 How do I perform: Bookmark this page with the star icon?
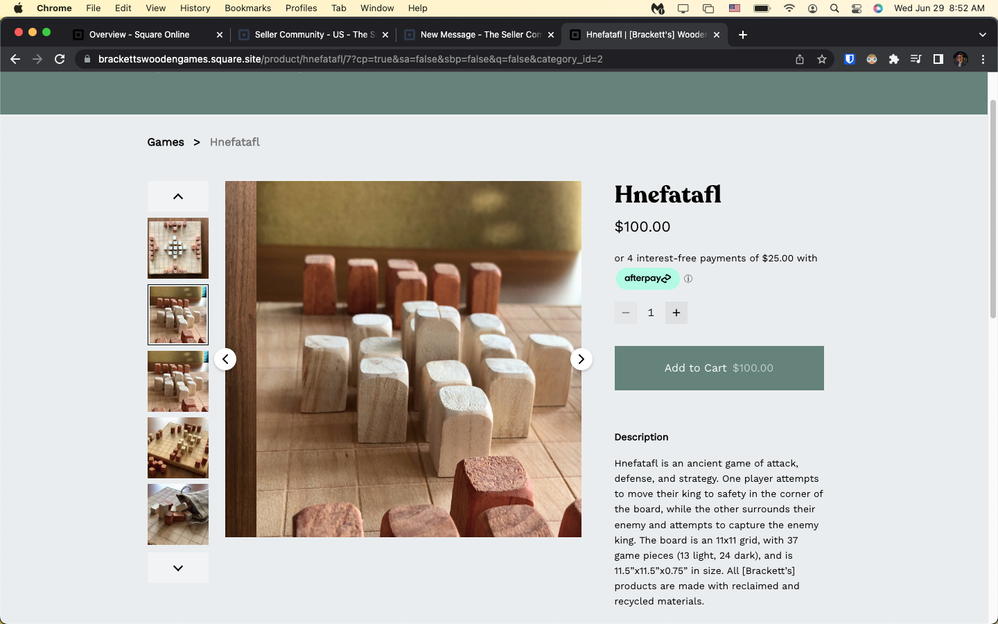pyautogui.click(x=822, y=59)
